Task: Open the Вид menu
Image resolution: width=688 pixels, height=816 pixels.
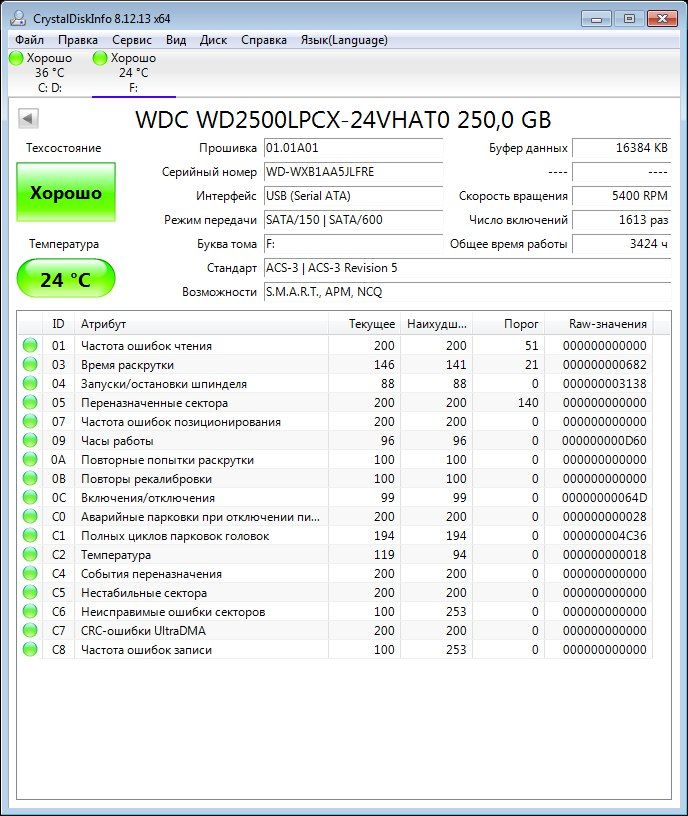Action: pos(176,40)
